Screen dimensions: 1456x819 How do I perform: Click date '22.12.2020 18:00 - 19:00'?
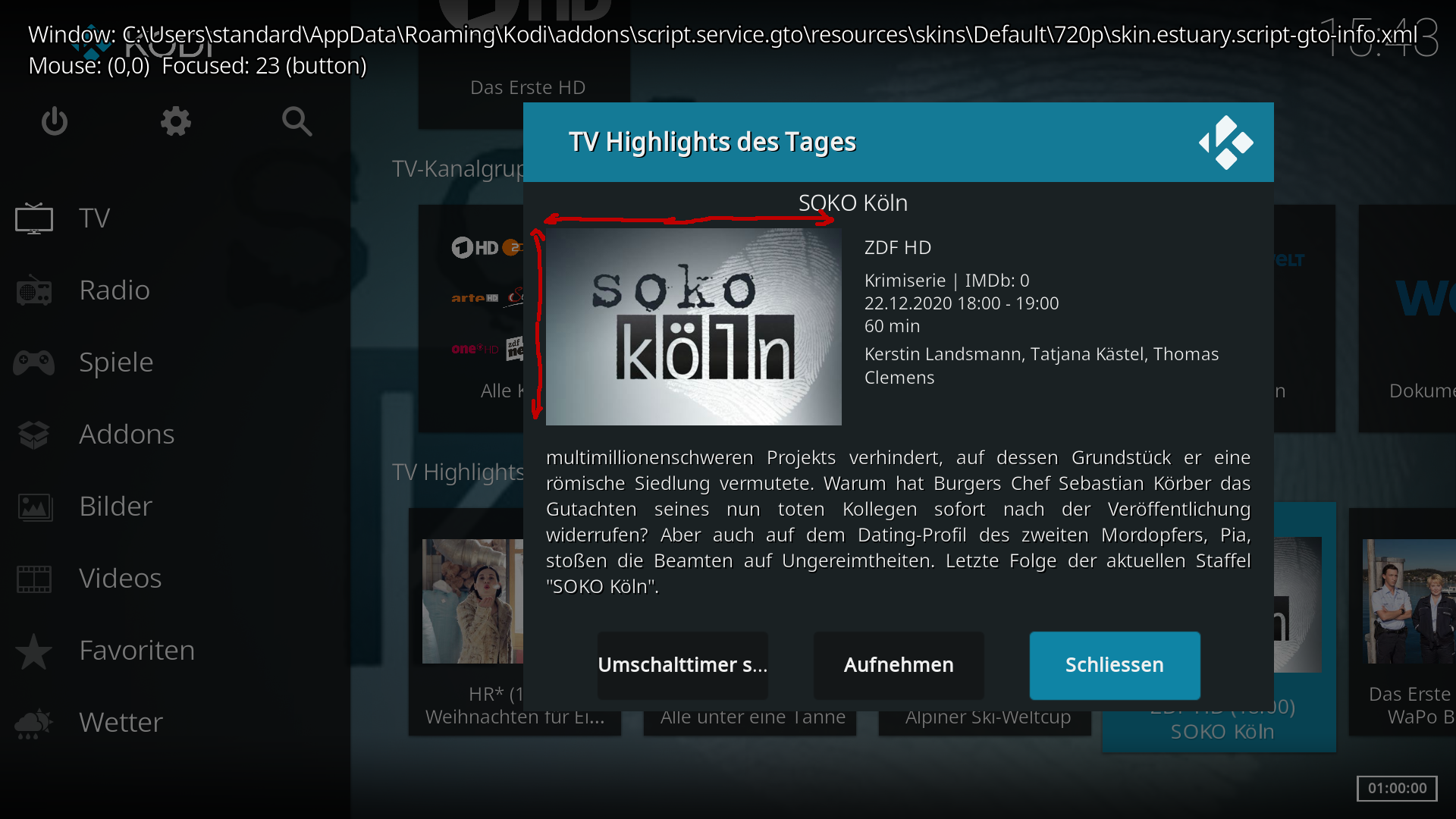tap(962, 303)
